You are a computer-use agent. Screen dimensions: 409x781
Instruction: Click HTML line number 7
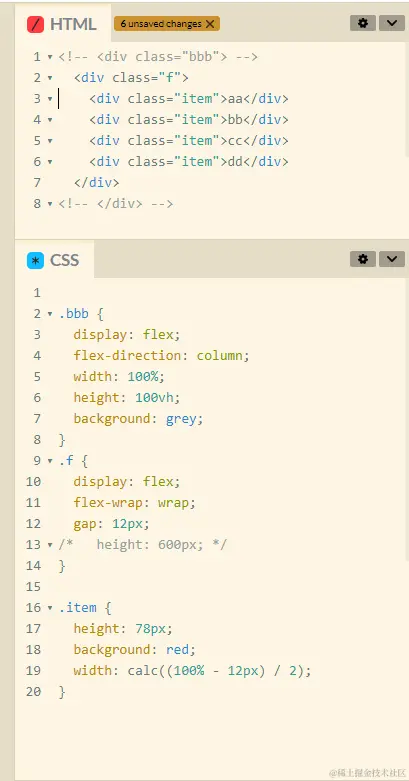pyautogui.click(x=37, y=182)
